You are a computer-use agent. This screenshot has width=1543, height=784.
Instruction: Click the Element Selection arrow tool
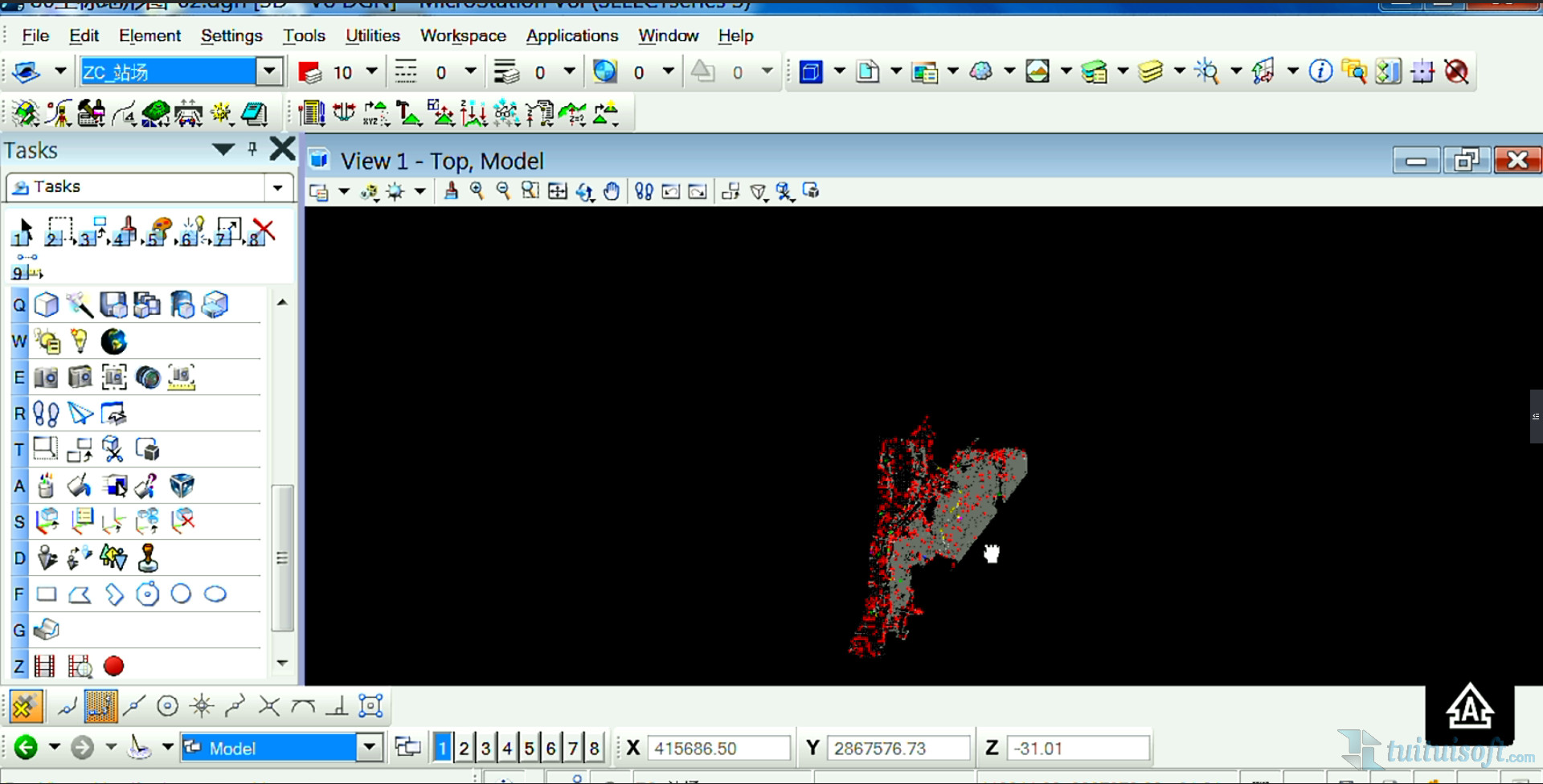pyautogui.click(x=23, y=231)
